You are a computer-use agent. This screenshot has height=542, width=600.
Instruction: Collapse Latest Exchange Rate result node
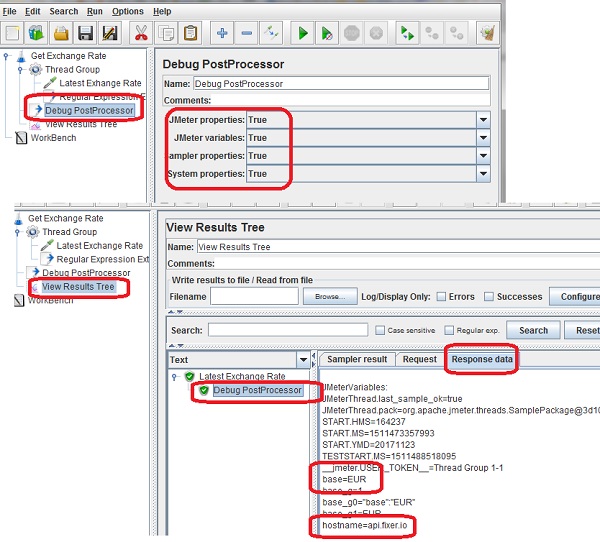174,377
